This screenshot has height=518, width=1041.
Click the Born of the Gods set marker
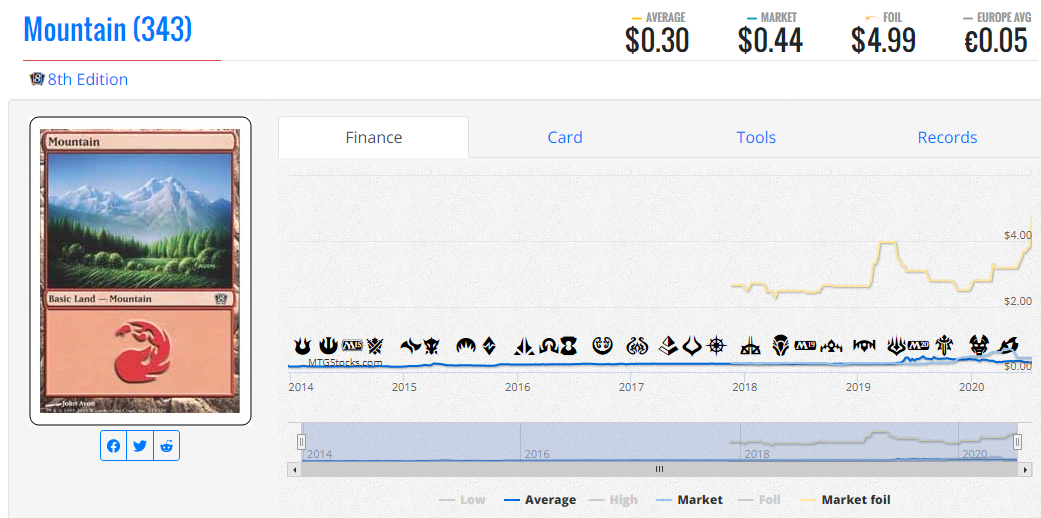pos(302,346)
